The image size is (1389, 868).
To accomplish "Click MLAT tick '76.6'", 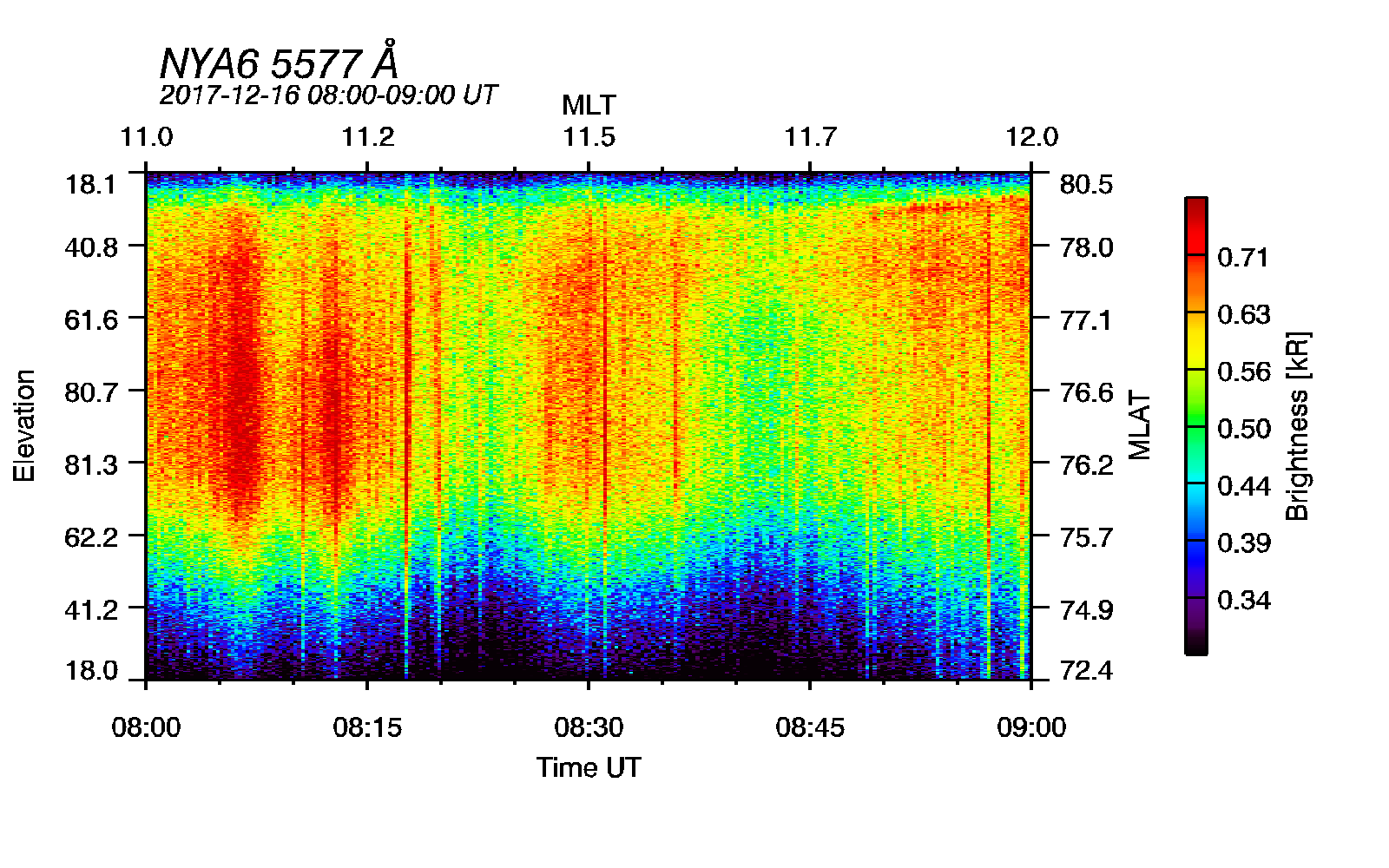I will [1086, 392].
